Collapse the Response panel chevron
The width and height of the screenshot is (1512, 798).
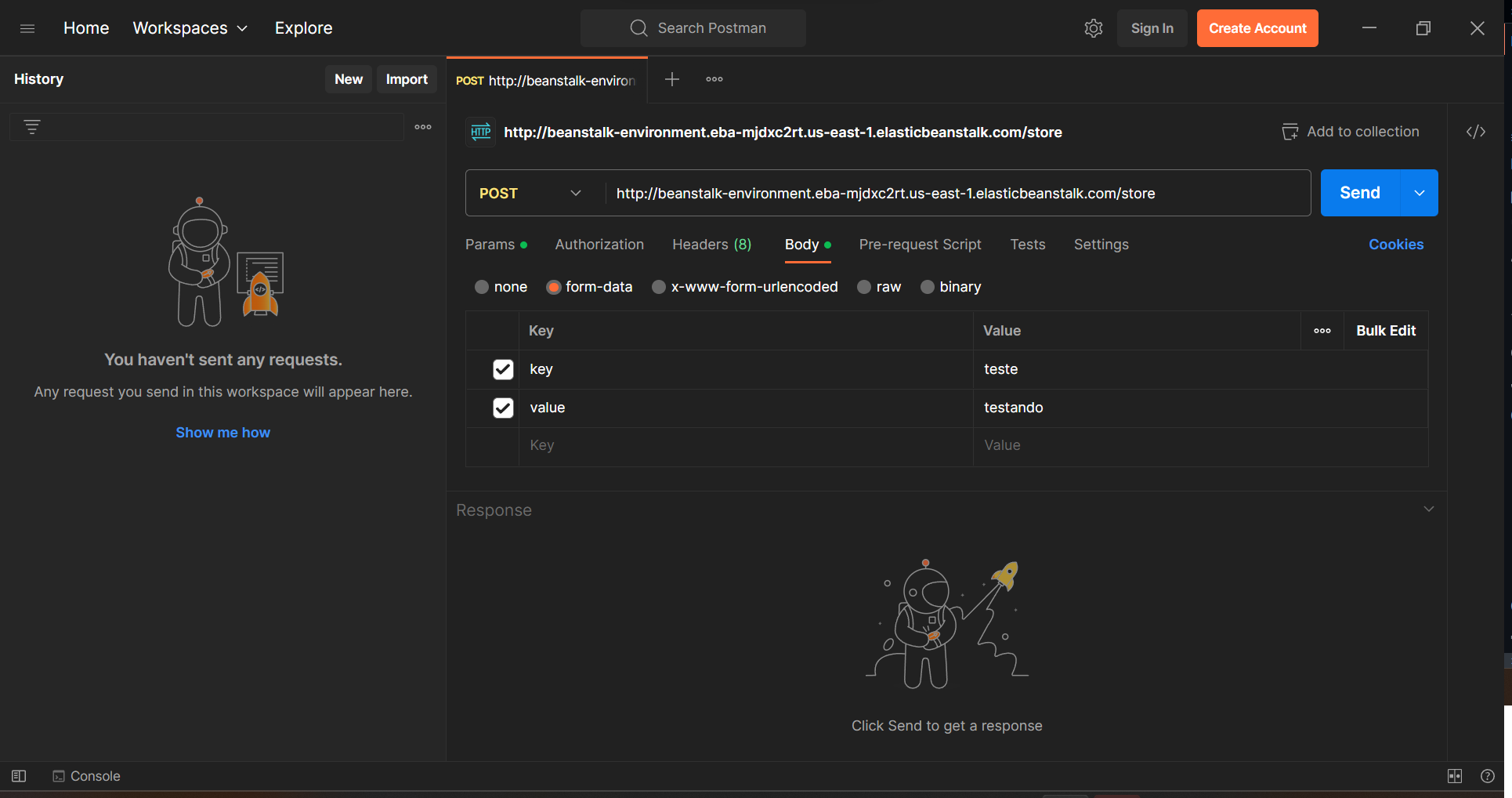coord(1429,509)
